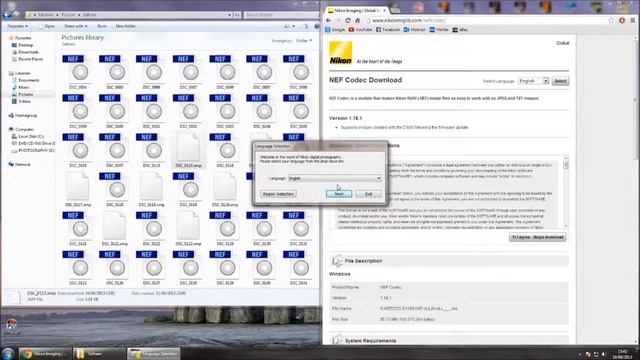Click the Explorer search box
Viewport: 640px width, 360px height.
tap(281, 15)
